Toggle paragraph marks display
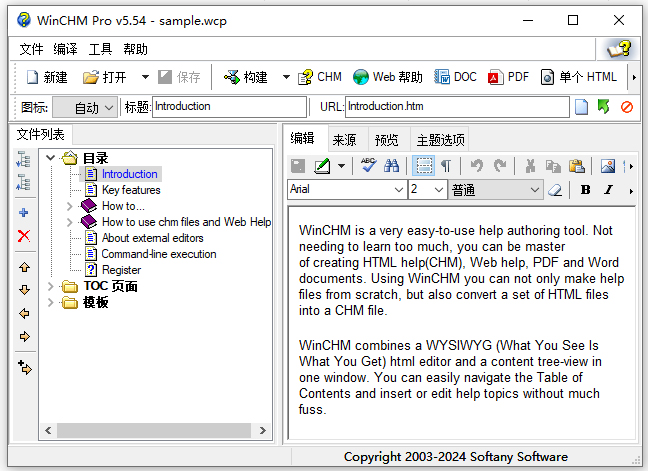 coord(446,166)
